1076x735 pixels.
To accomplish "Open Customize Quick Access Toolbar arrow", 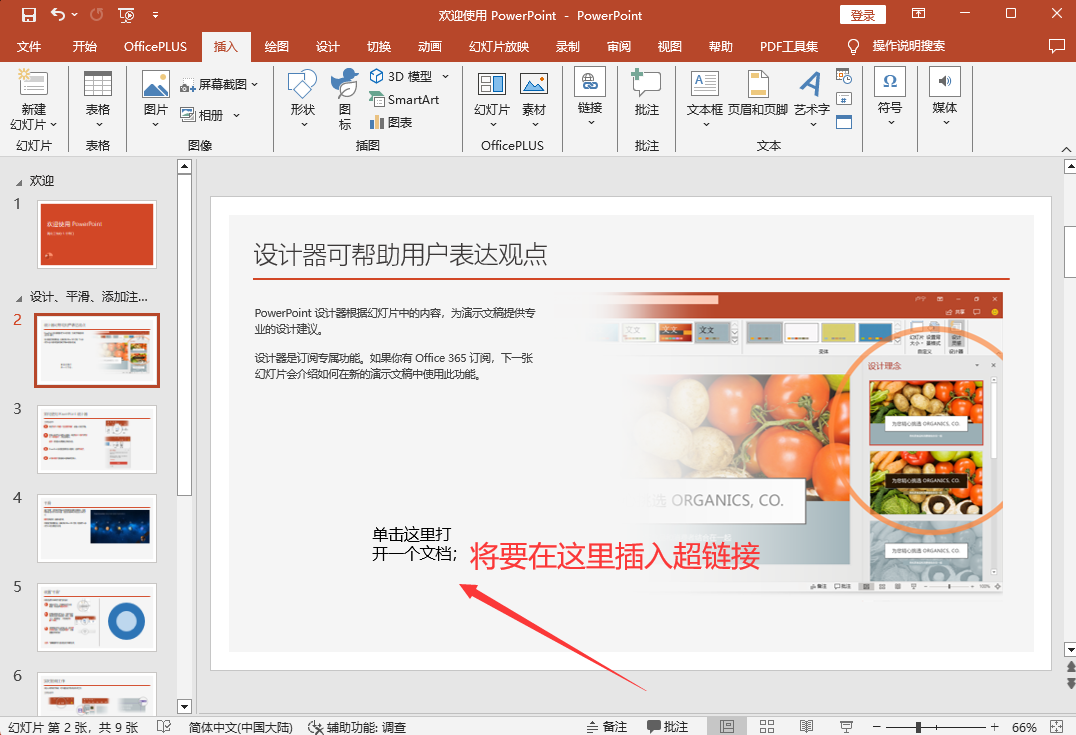I will [x=156, y=14].
